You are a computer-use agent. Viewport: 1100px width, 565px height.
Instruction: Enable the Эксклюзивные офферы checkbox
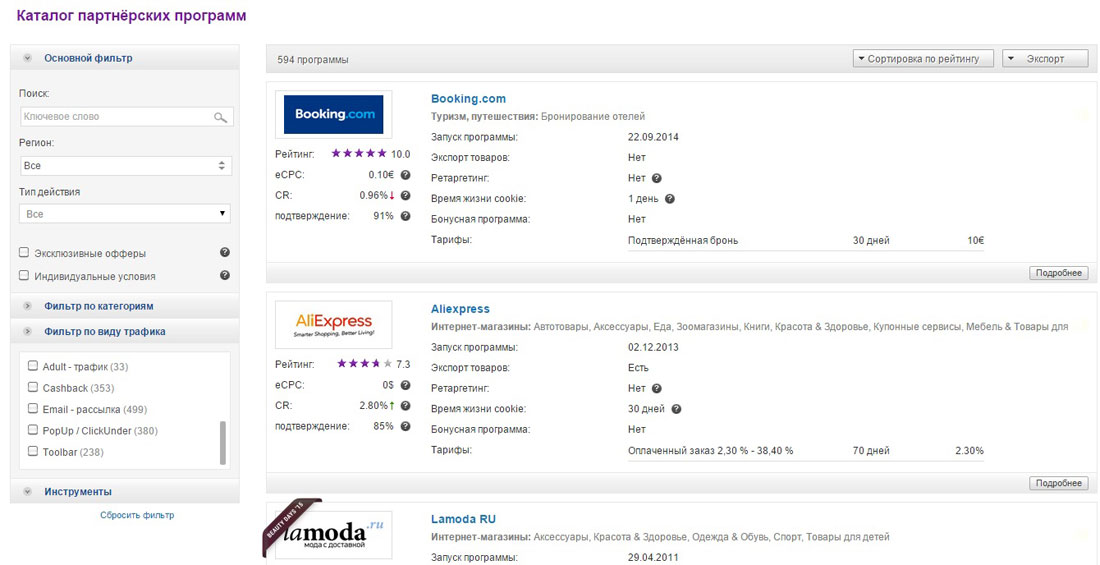click(25, 253)
